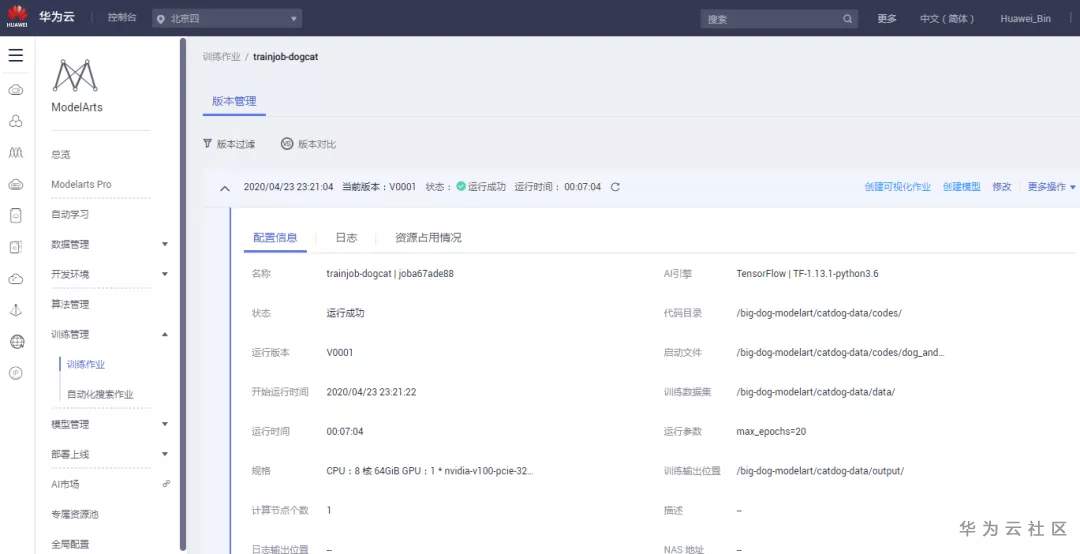Screen dimensions: 1080x554
Task: Click the globe sidebar icon
Action: point(17,342)
